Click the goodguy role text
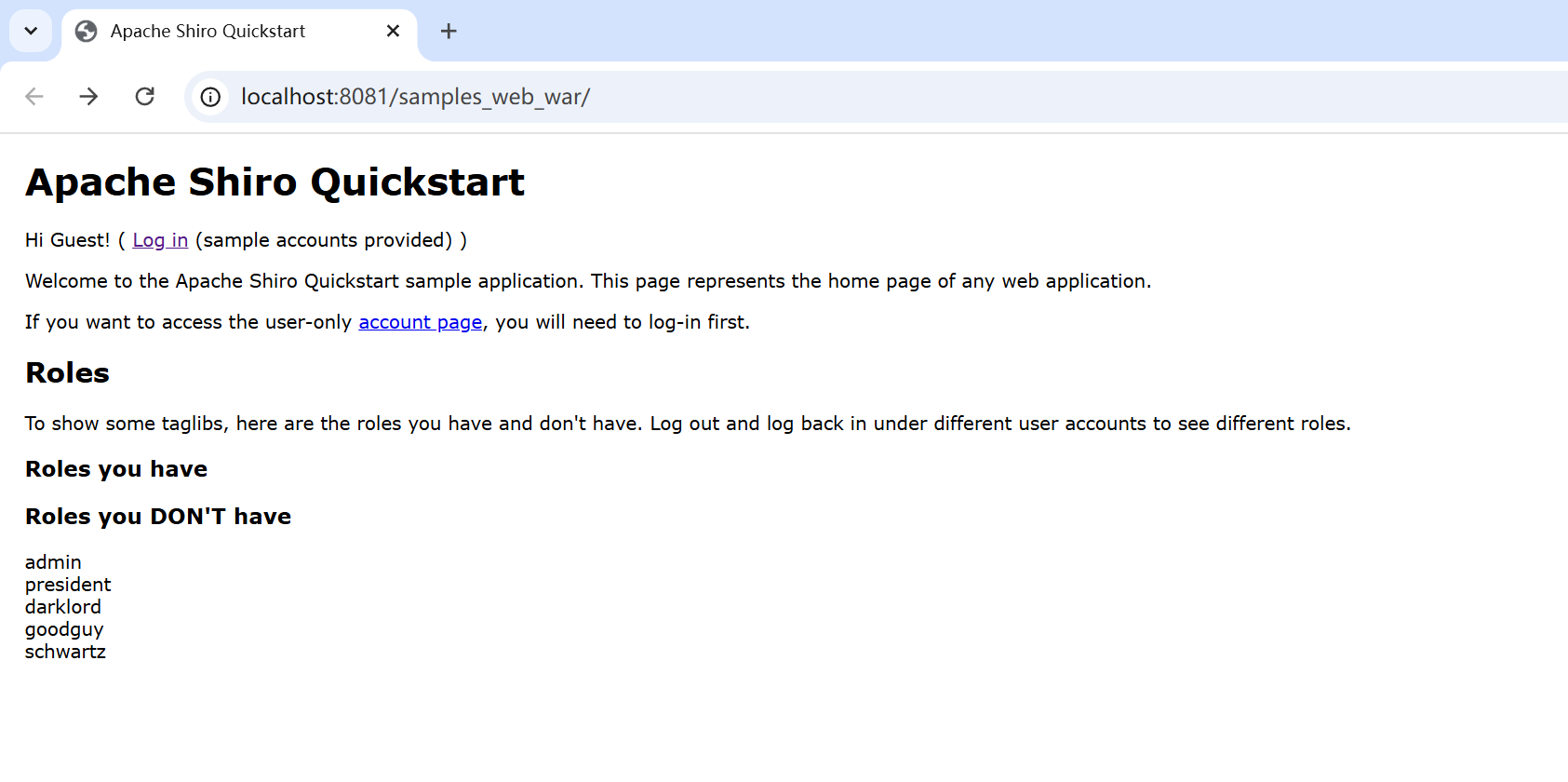 point(64,630)
